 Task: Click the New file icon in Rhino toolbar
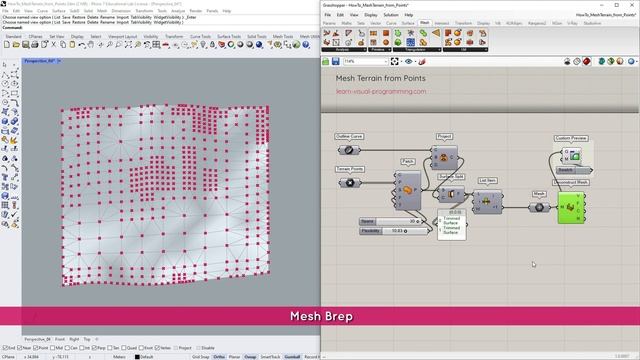point(7,45)
